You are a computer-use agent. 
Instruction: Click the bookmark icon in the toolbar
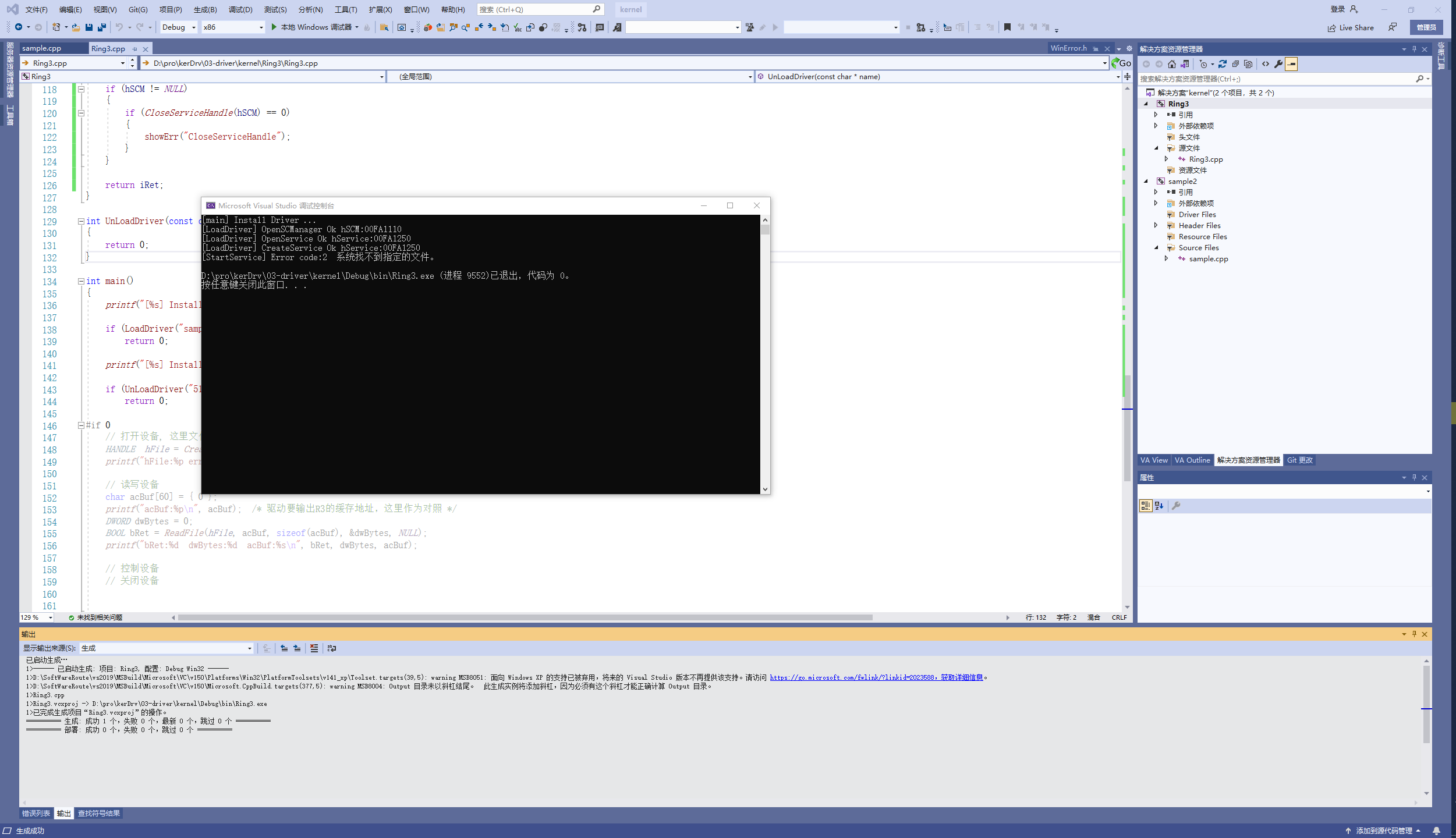pos(1007,27)
